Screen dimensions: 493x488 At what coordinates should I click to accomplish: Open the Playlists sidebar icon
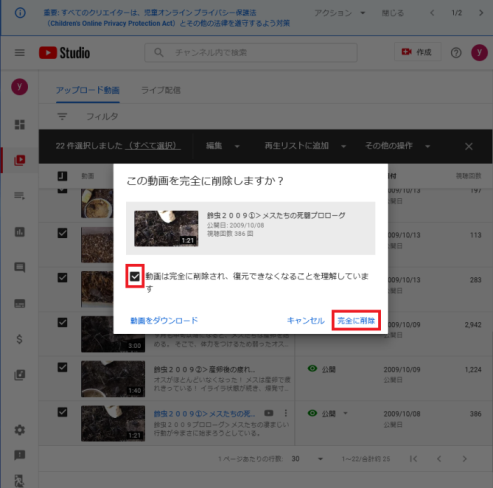[x=20, y=195]
